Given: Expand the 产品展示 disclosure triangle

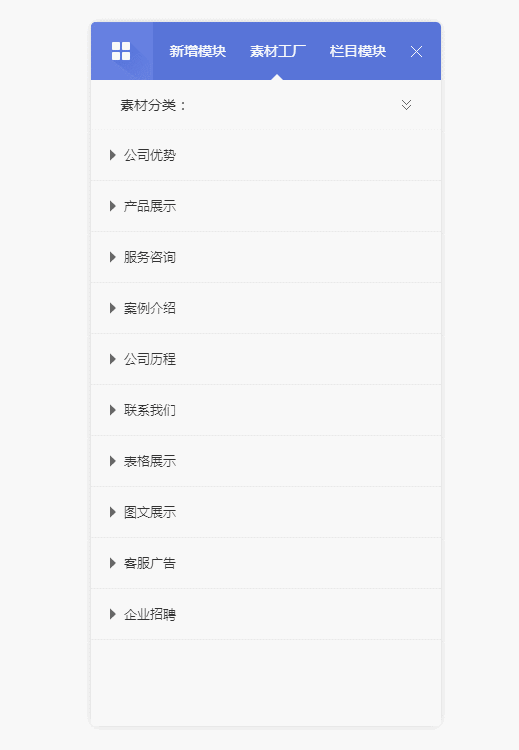Looking at the screenshot, I should pos(112,206).
